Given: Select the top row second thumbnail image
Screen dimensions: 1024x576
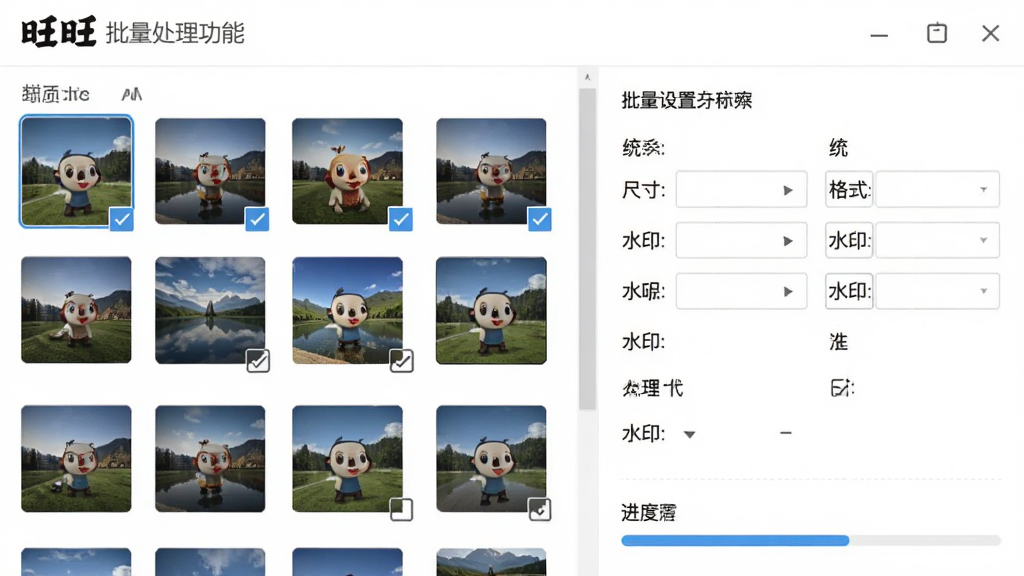Looking at the screenshot, I should click(x=210, y=171).
